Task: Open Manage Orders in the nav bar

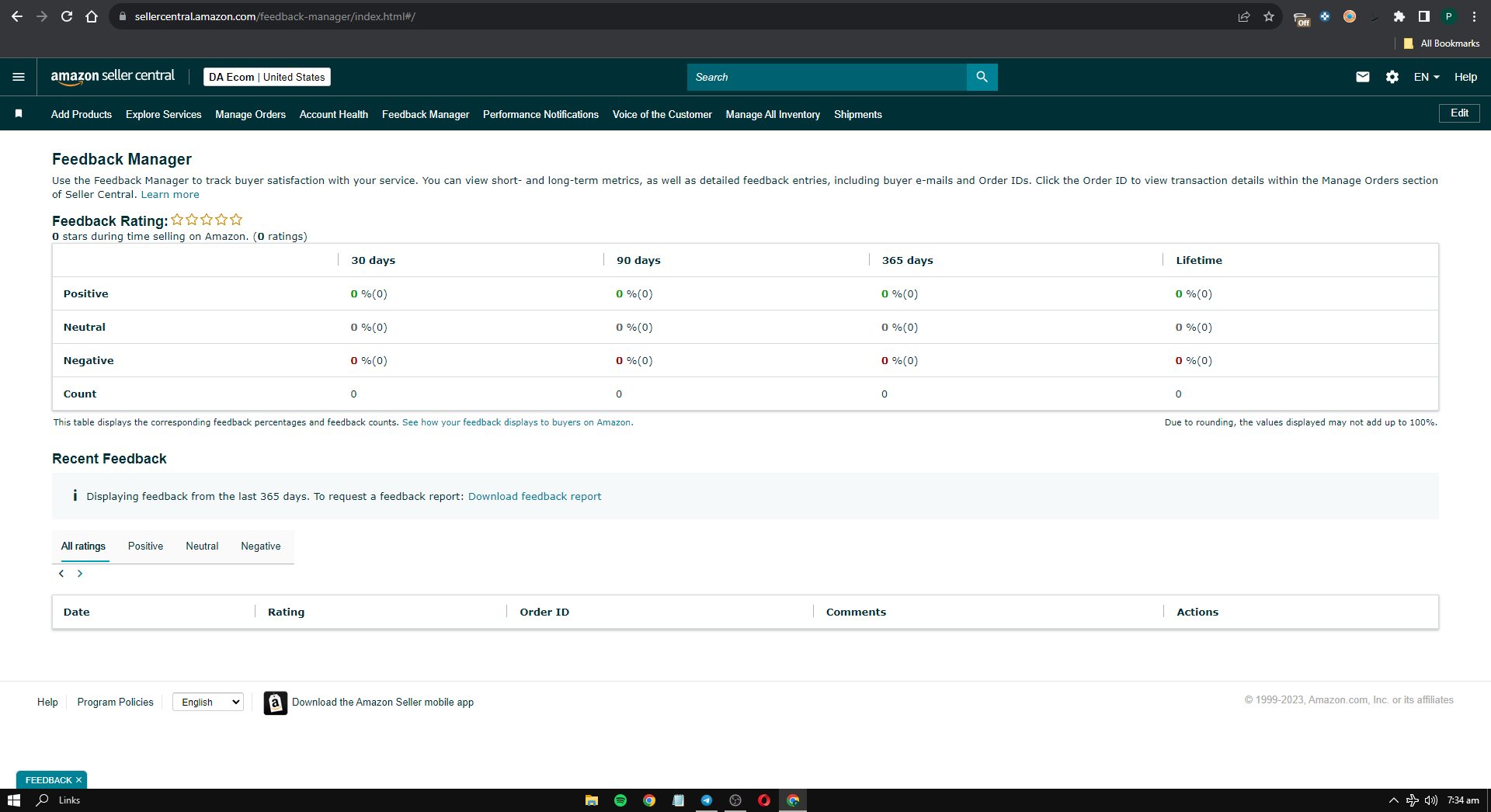Action: coord(250,114)
